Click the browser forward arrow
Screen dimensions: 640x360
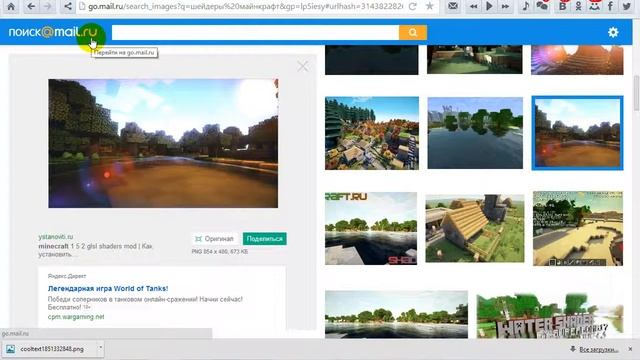(48, 7)
